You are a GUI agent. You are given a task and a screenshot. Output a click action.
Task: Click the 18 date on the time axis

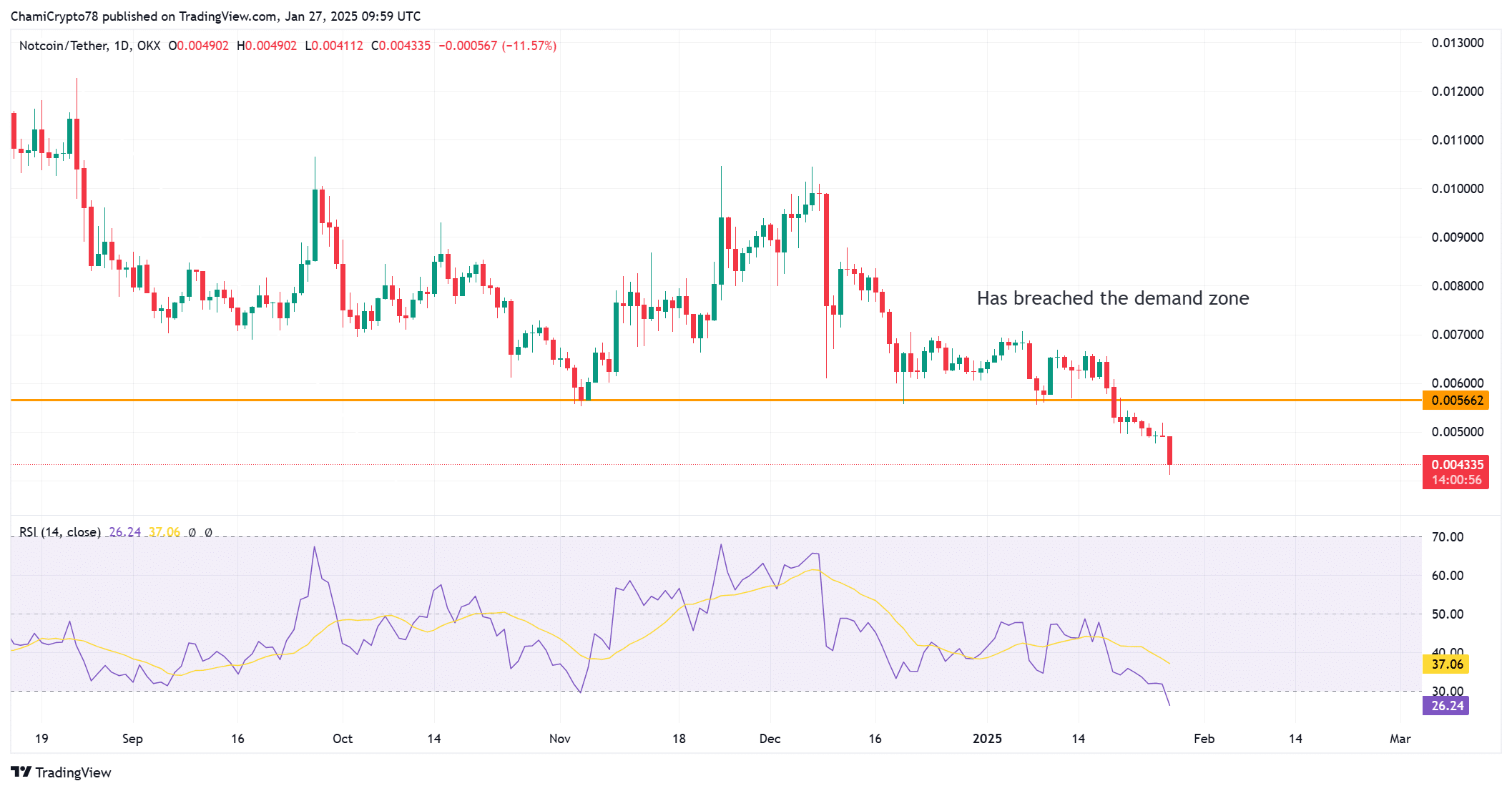(x=679, y=739)
